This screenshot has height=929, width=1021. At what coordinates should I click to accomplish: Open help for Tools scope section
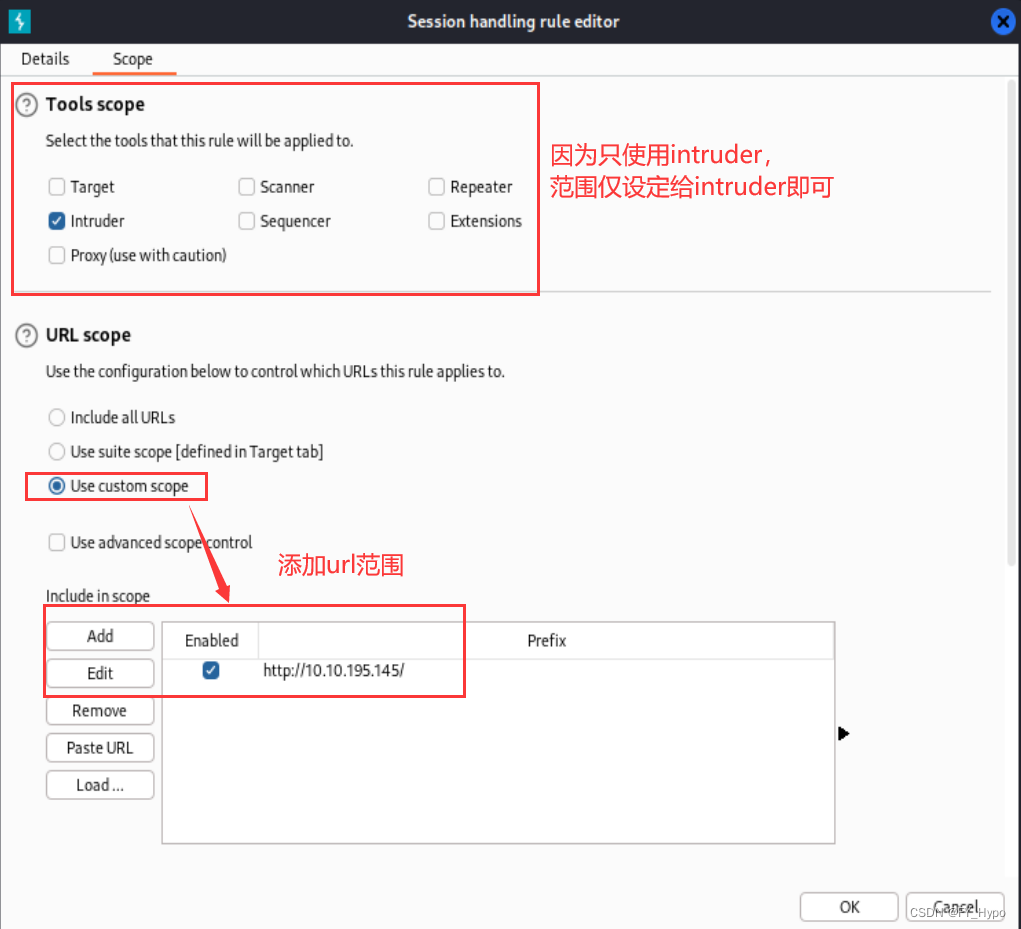click(x=27, y=105)
